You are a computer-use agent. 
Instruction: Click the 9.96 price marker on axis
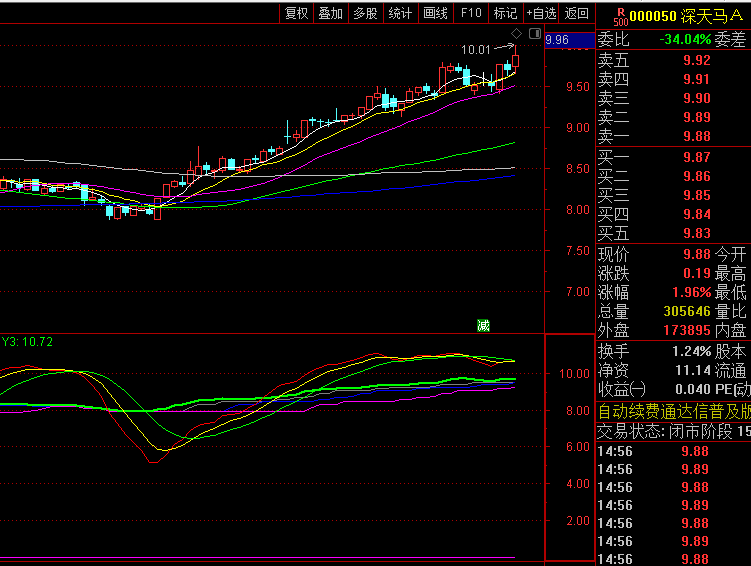click(558, 40)
